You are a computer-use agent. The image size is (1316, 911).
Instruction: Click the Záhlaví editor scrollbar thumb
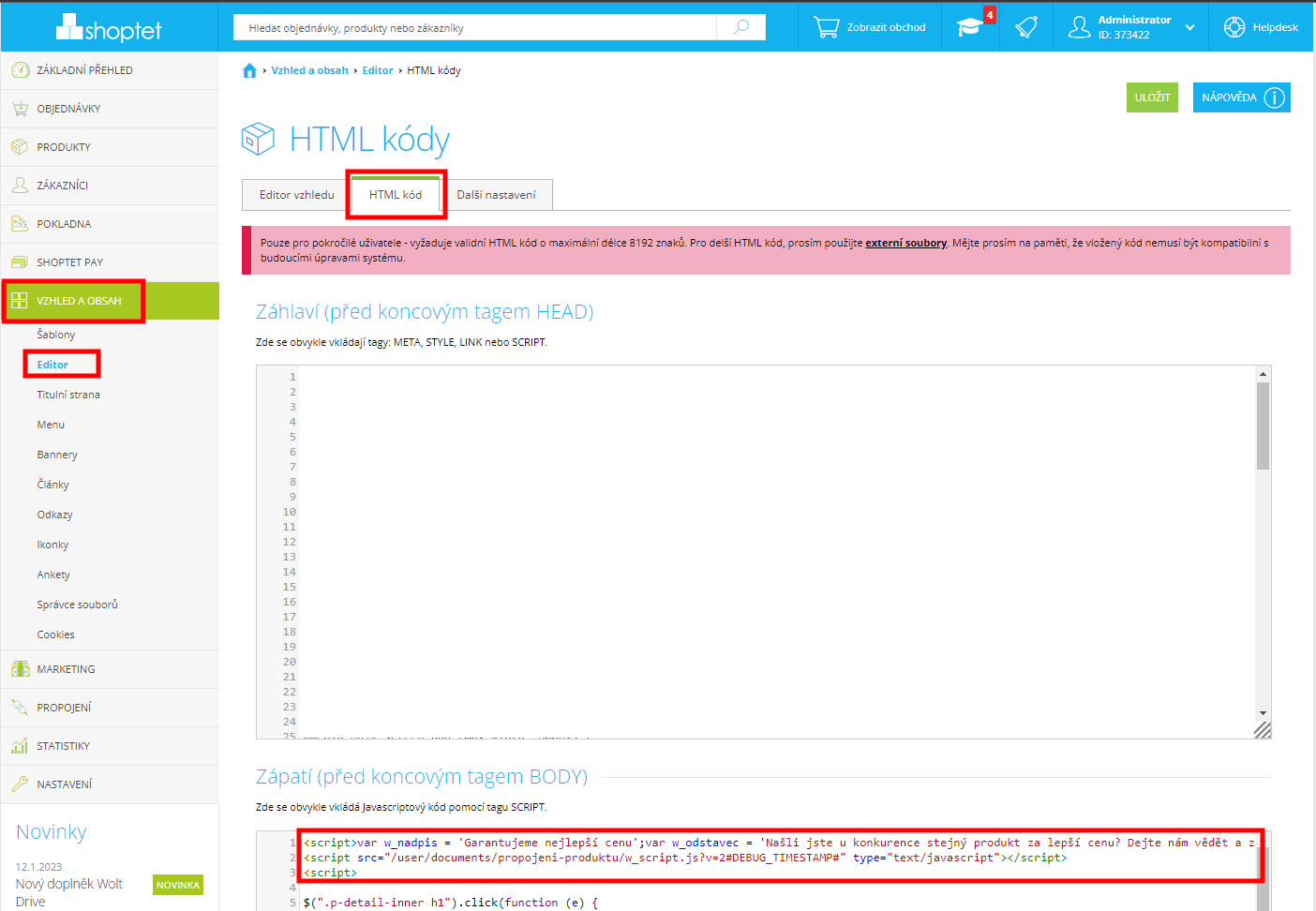[x=1264, y=426]
